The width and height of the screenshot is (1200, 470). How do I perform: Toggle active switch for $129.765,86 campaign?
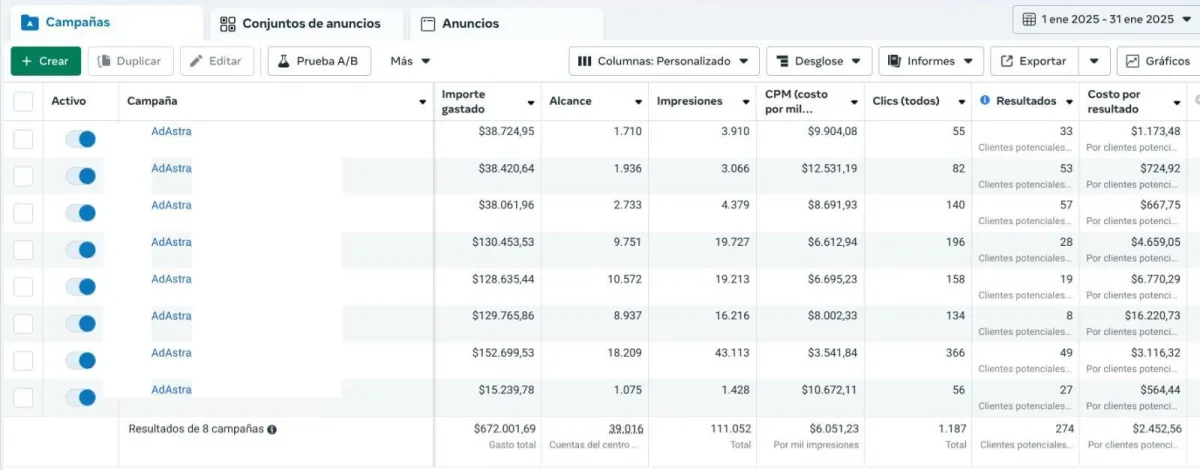pos(80,324)
